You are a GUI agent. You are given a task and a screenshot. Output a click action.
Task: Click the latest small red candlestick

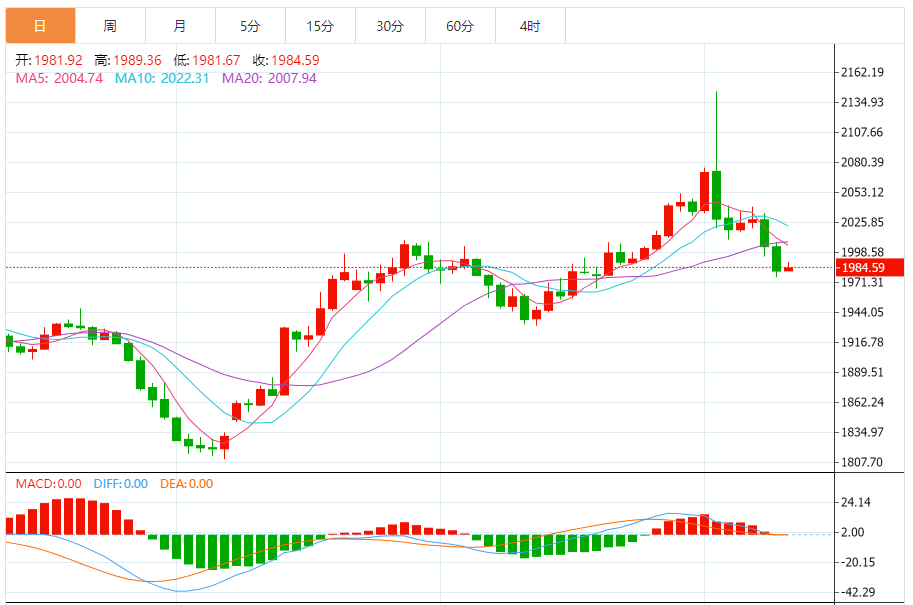(x=788, y=268)
